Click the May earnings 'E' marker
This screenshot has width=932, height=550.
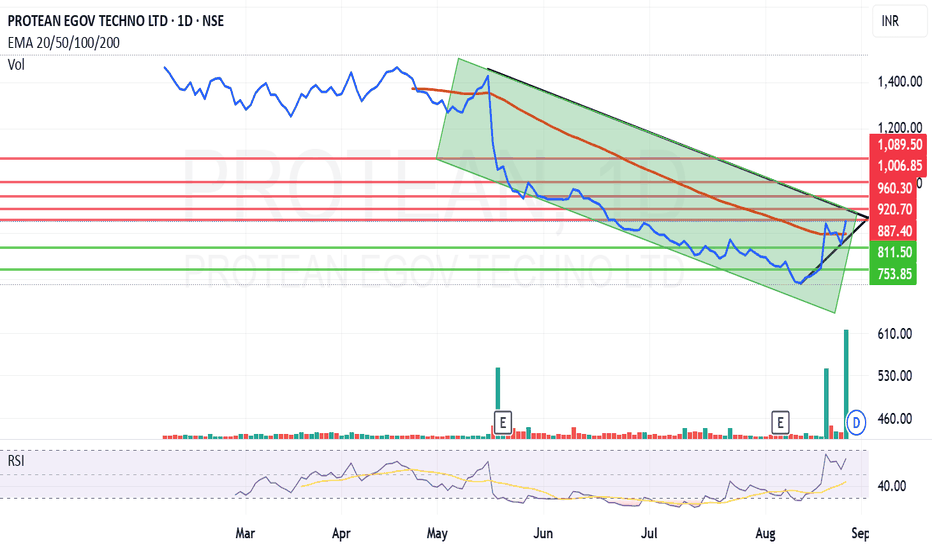point(503,423)
